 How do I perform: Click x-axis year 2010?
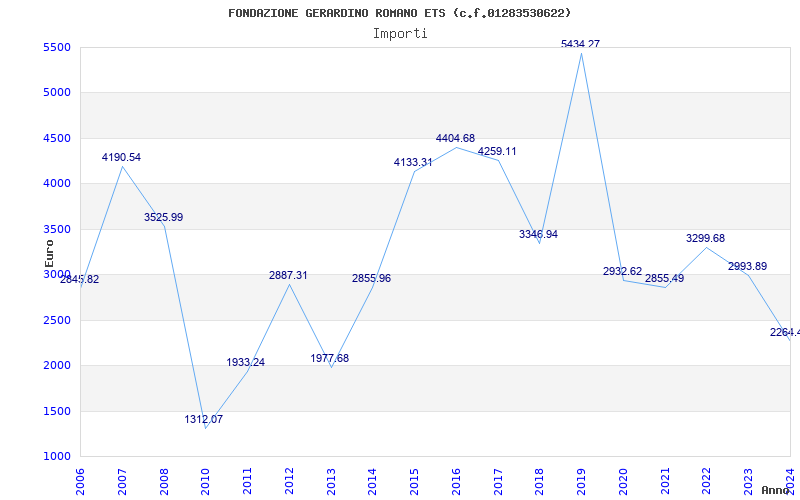(205, 481)
